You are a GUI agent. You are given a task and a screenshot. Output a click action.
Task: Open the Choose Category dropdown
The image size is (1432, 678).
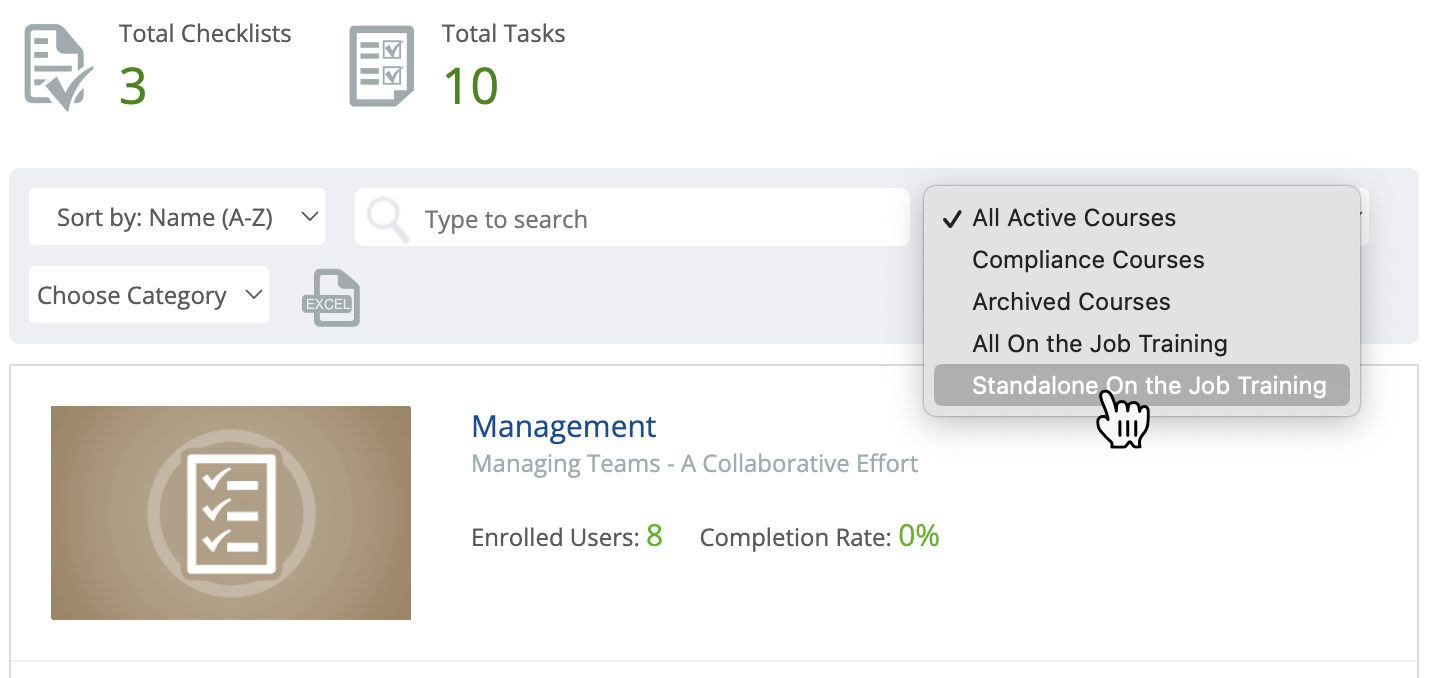click(147, 294)
